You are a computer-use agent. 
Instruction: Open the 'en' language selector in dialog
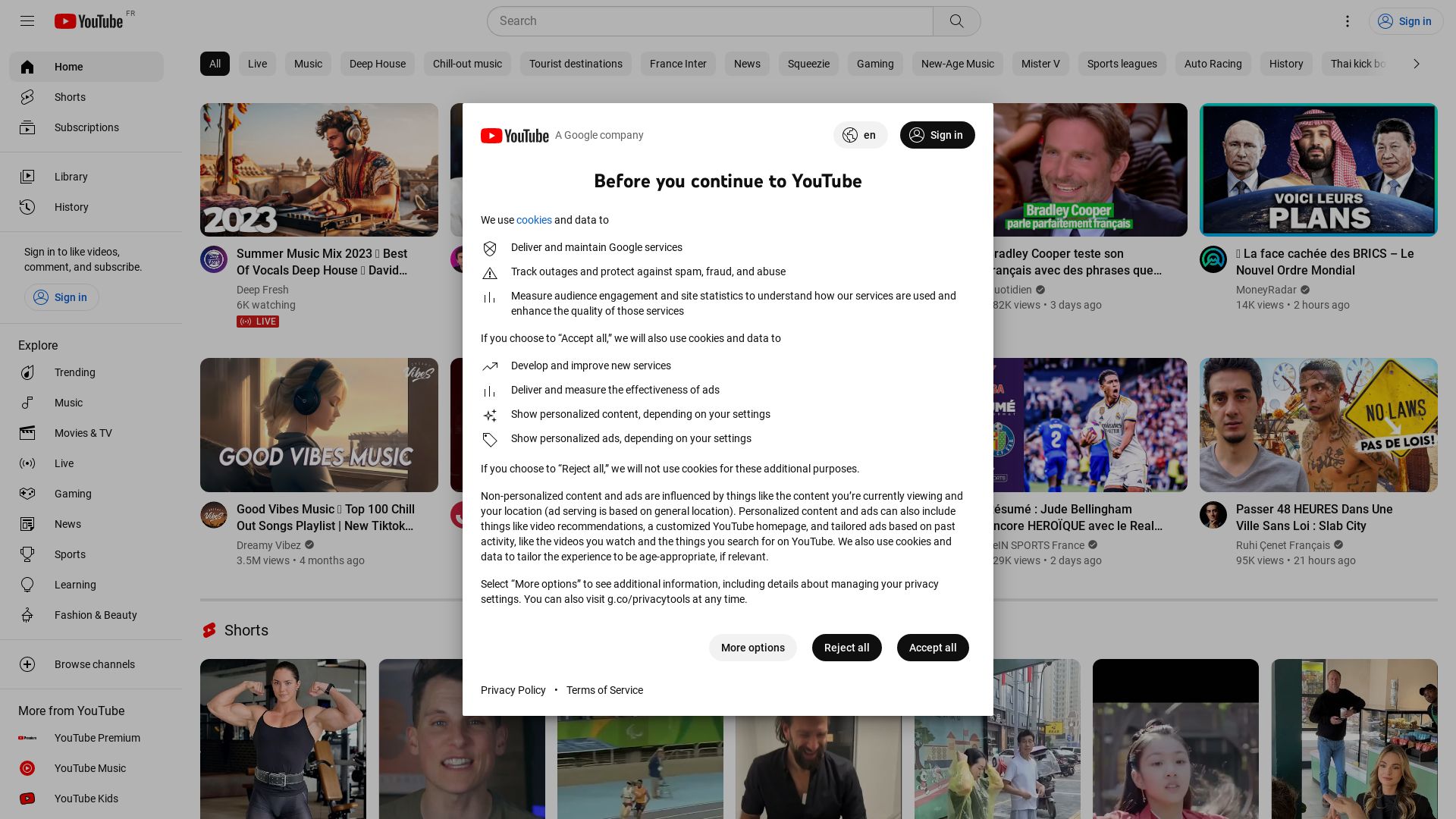(860, 135)
